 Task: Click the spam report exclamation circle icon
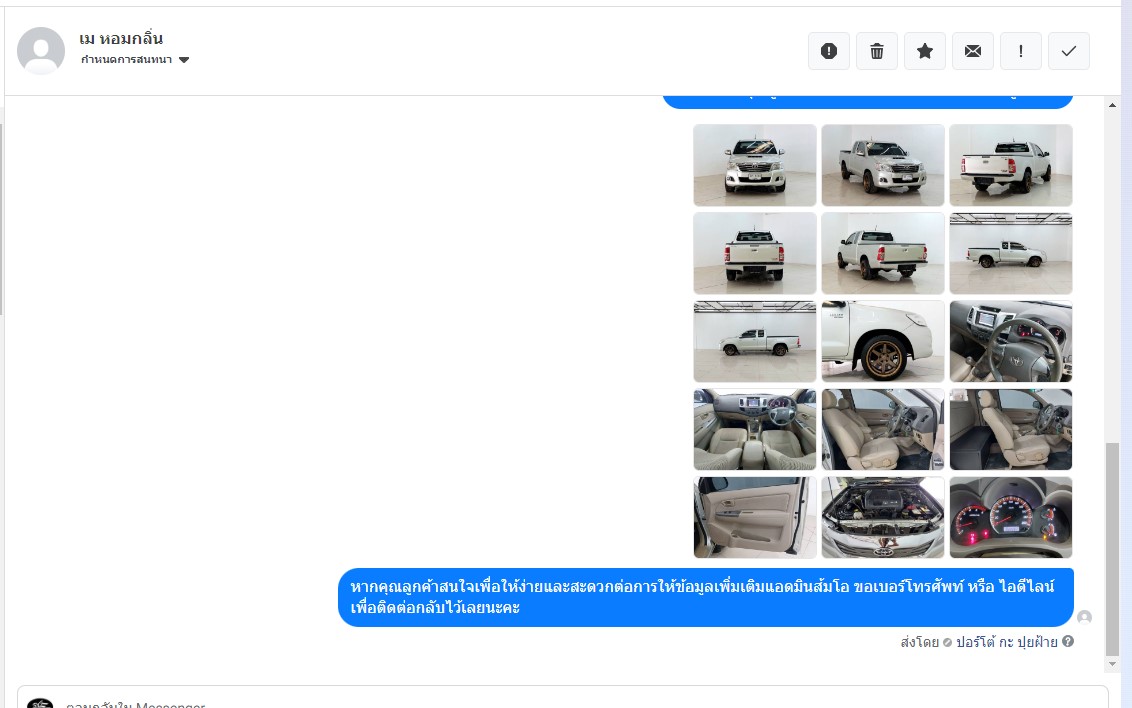click(x=829, y=51)
